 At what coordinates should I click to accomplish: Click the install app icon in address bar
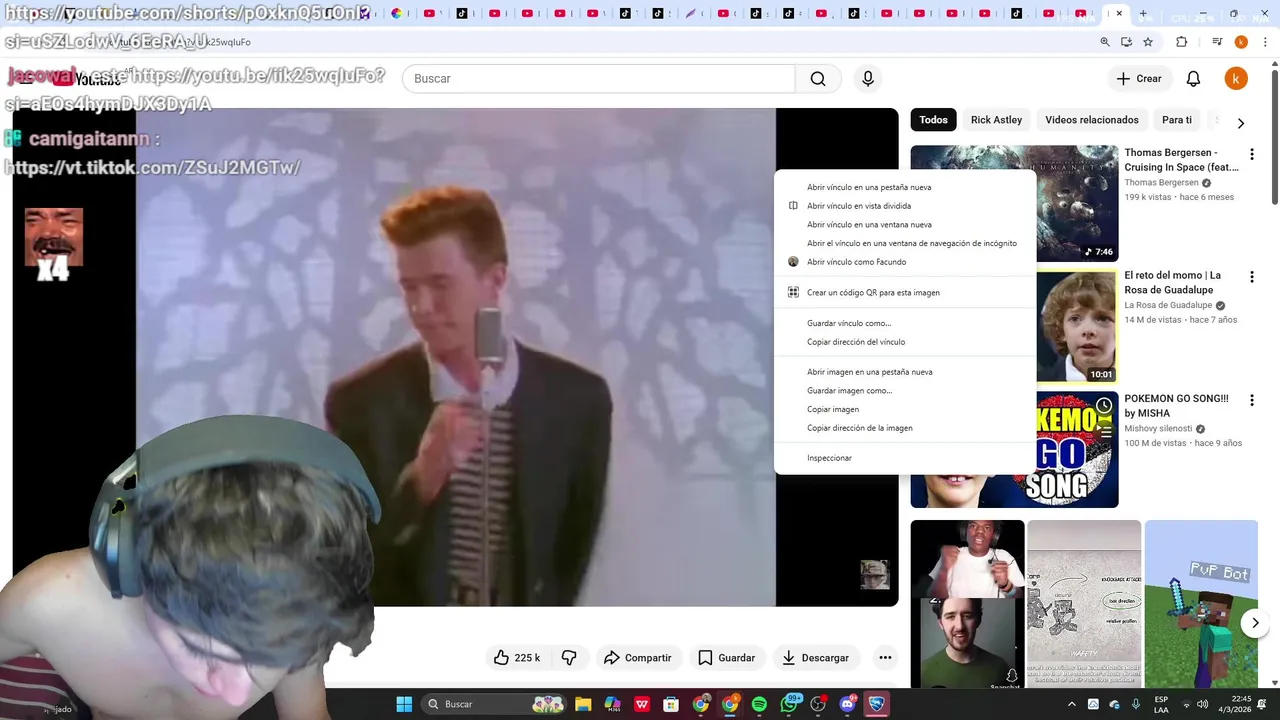click(1127, 42)
